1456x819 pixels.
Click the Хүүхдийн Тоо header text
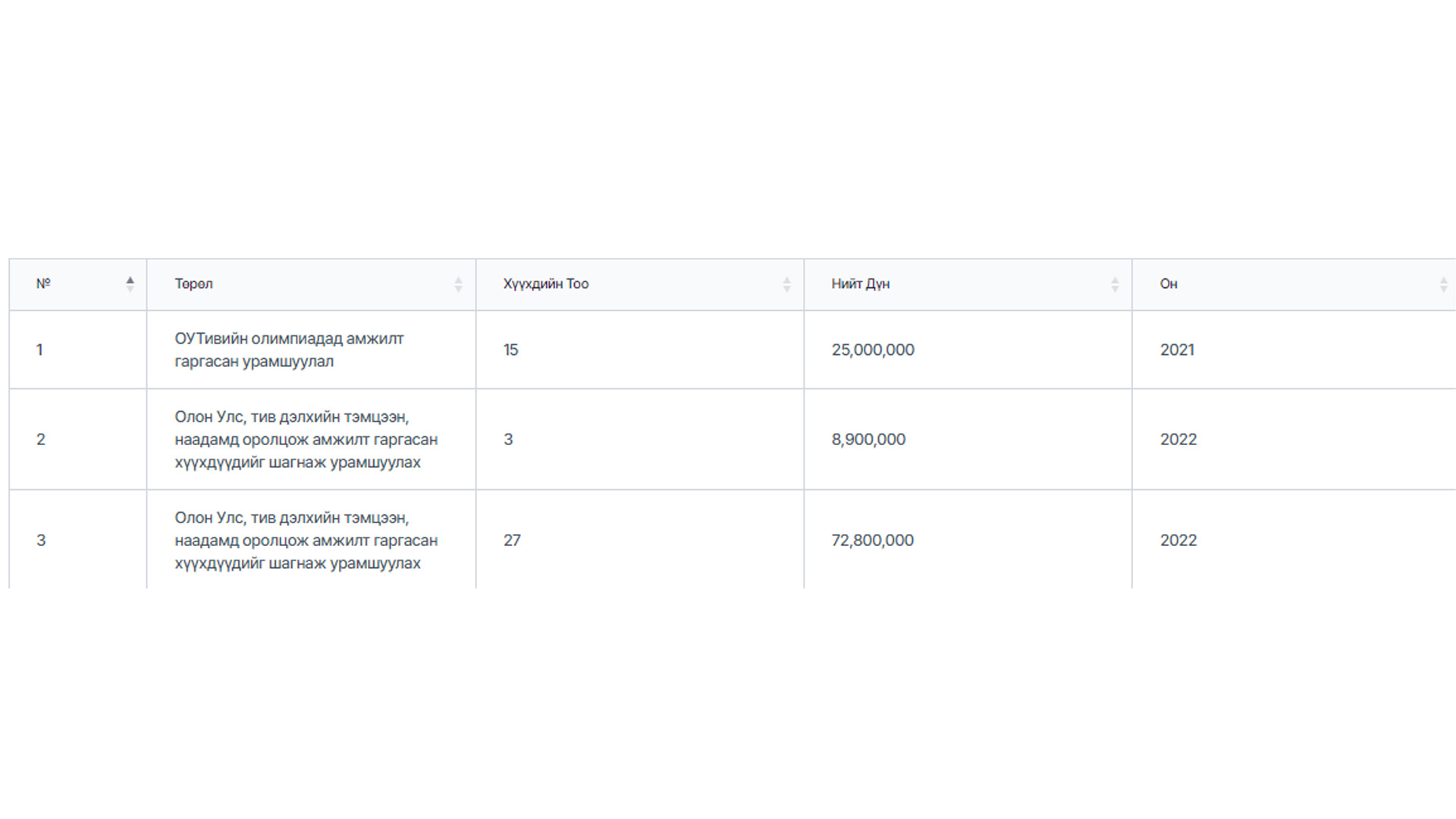[x=546, y=284]
